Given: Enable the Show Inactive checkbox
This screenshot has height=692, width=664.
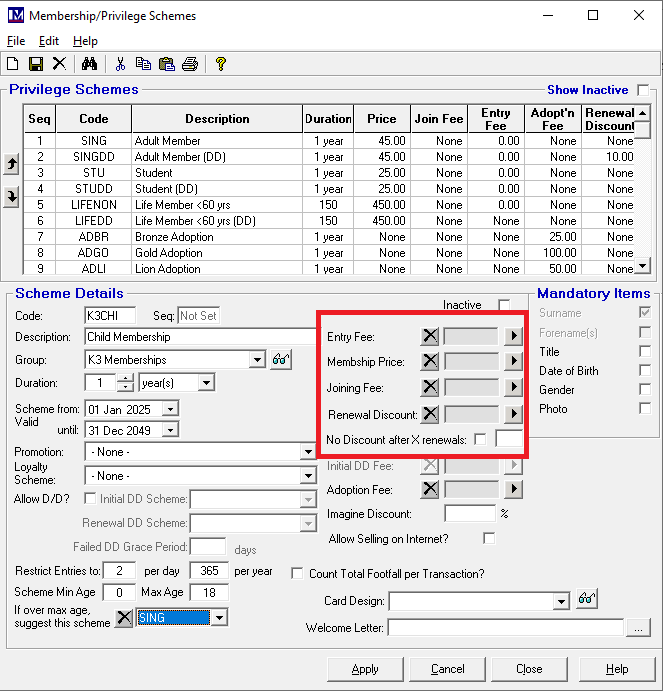Looking at the screenshot, I should (x=643, y=90).
